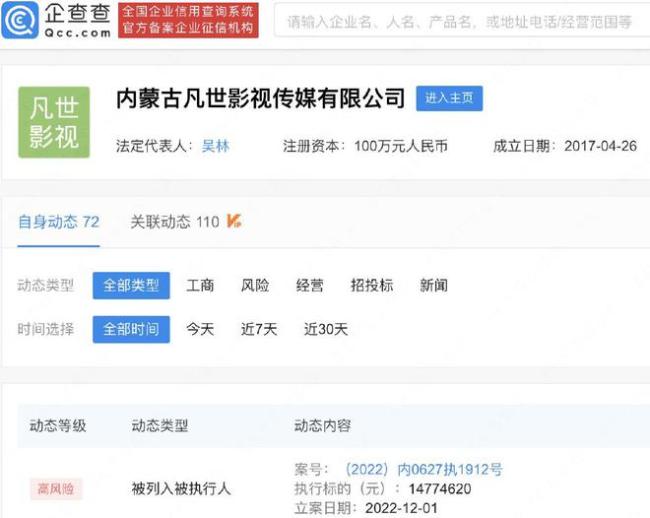Select 全部类型 filter option
Screen dimensions: 650x518
[x=131, y=285]
